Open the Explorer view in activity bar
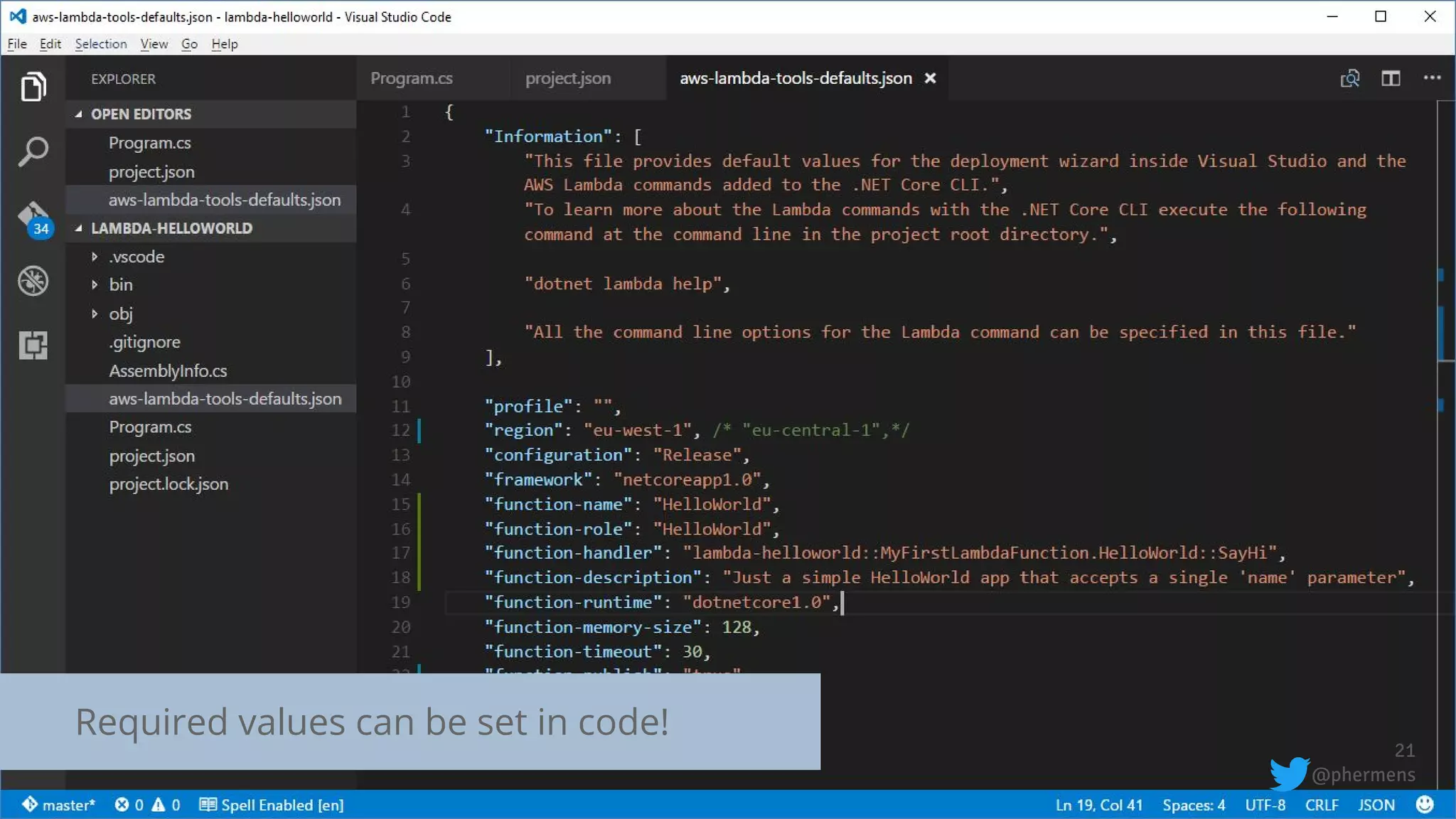The image size is (1456, 819). (x=33, y=86)
